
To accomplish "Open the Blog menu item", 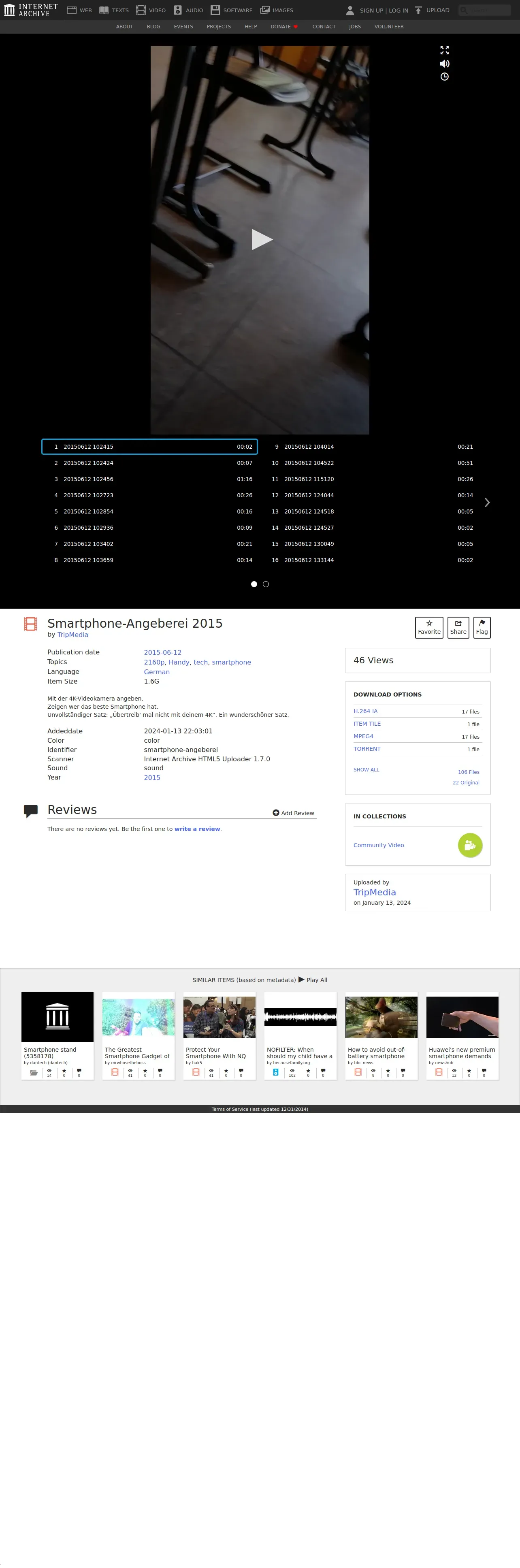I will 153,27.
